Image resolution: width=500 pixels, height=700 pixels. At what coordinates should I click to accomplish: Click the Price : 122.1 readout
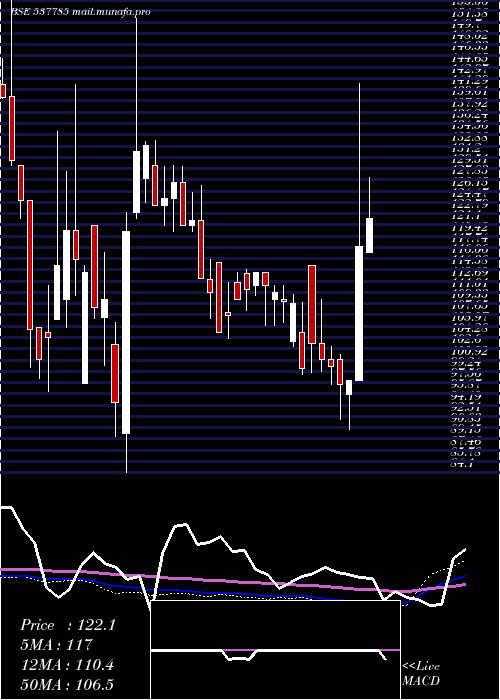point(67,625)
